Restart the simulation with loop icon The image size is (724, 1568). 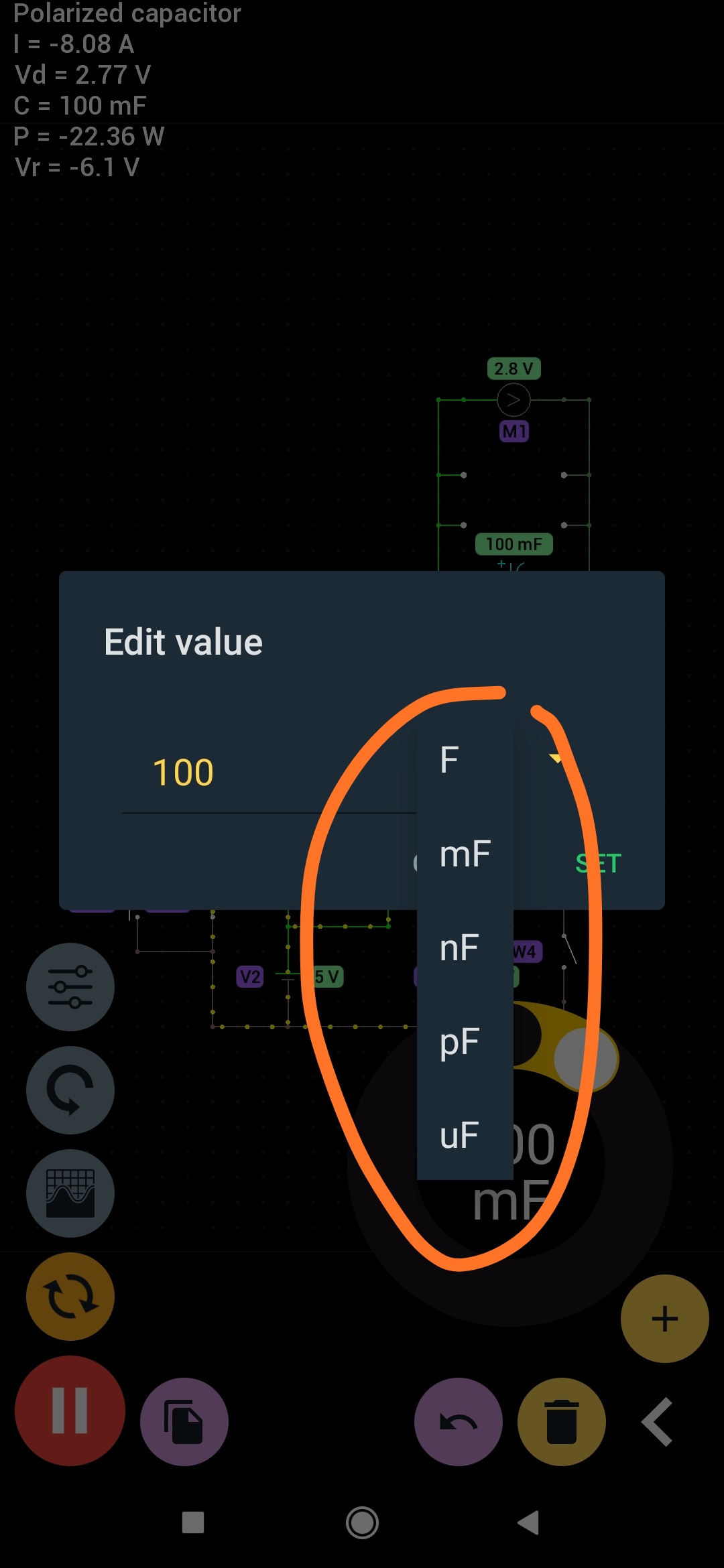point(70,1297)
